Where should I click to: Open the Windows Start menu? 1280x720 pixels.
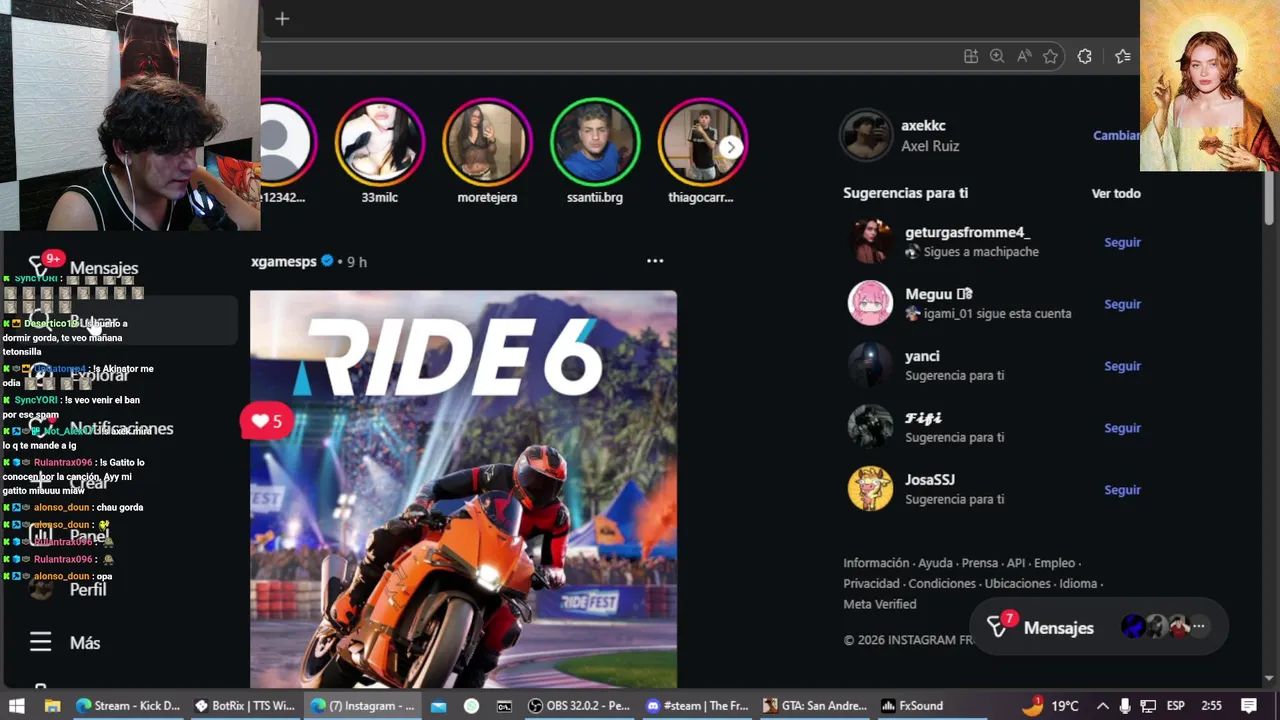pos(17,705)
